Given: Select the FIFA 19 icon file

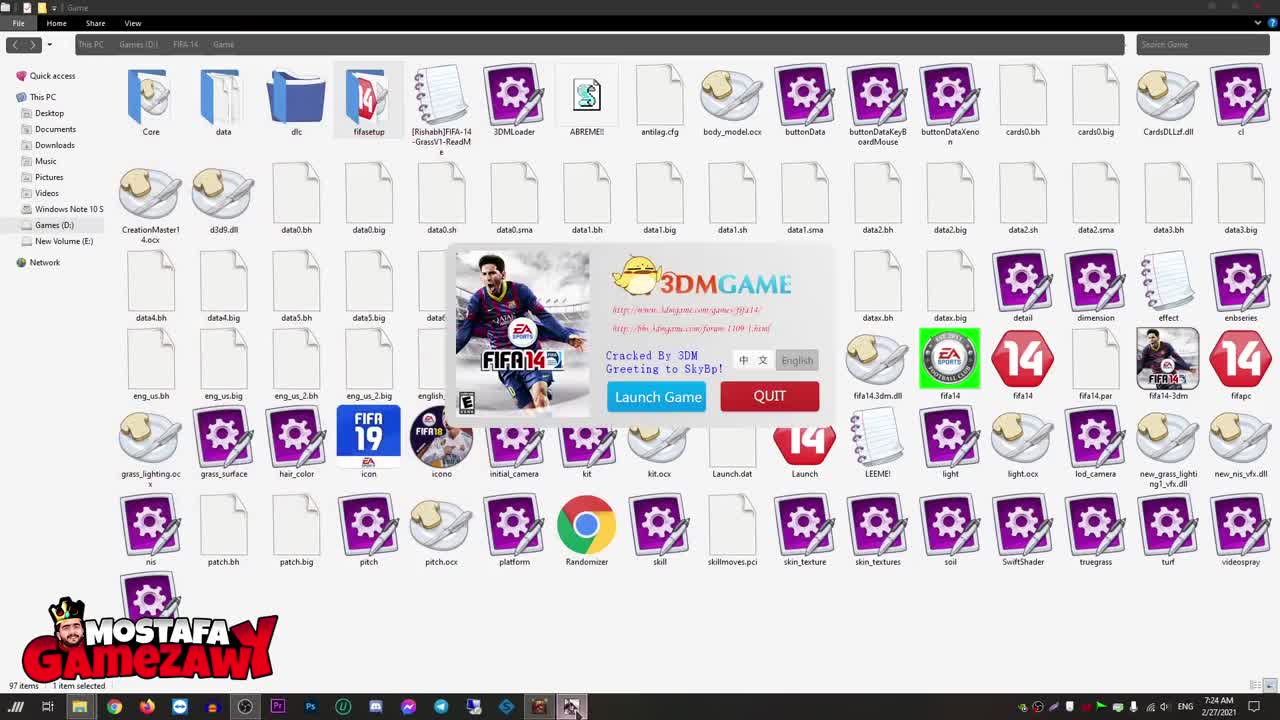Looking at the screenshot, I should pyautogui.click(x=368, y=443).
